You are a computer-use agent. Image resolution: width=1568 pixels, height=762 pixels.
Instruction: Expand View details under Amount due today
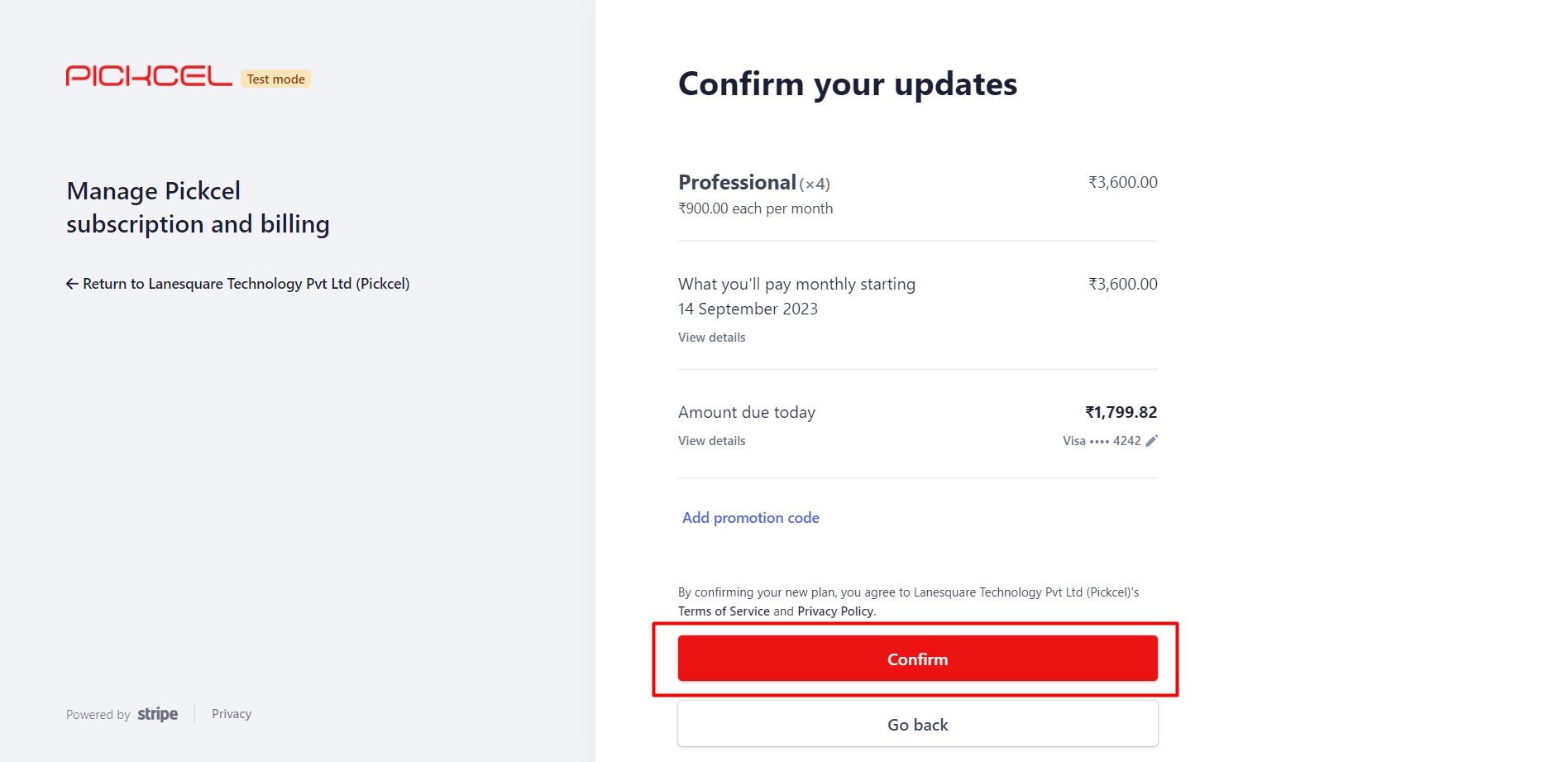(x=712, y=441)
